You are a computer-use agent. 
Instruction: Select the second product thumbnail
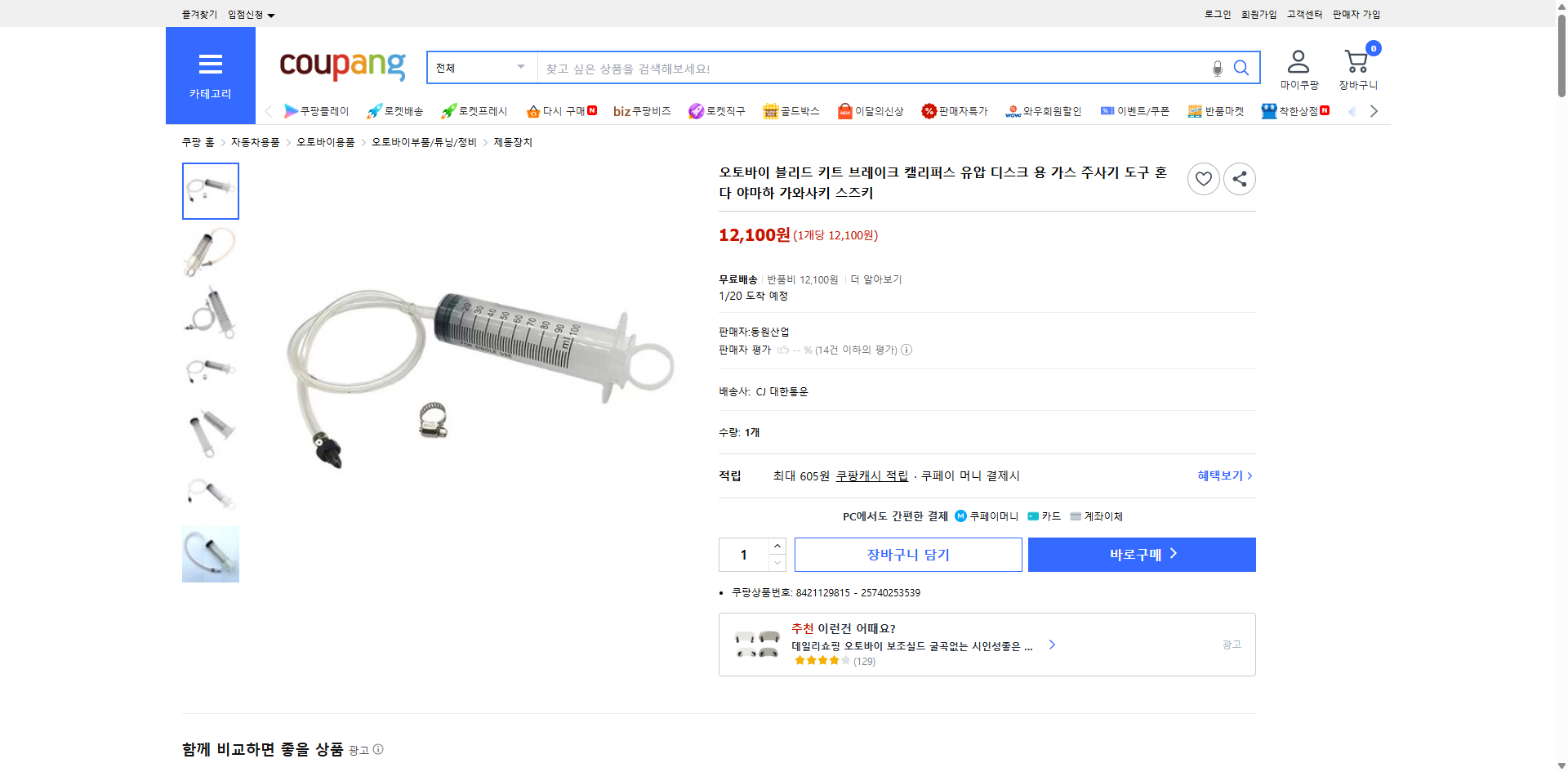(210, 252)
